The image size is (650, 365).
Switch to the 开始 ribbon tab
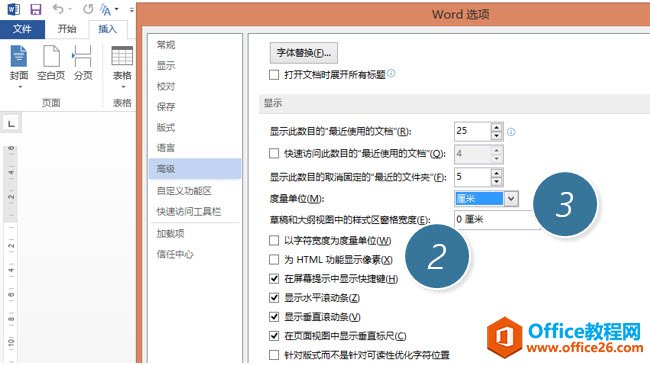point(67,29)
